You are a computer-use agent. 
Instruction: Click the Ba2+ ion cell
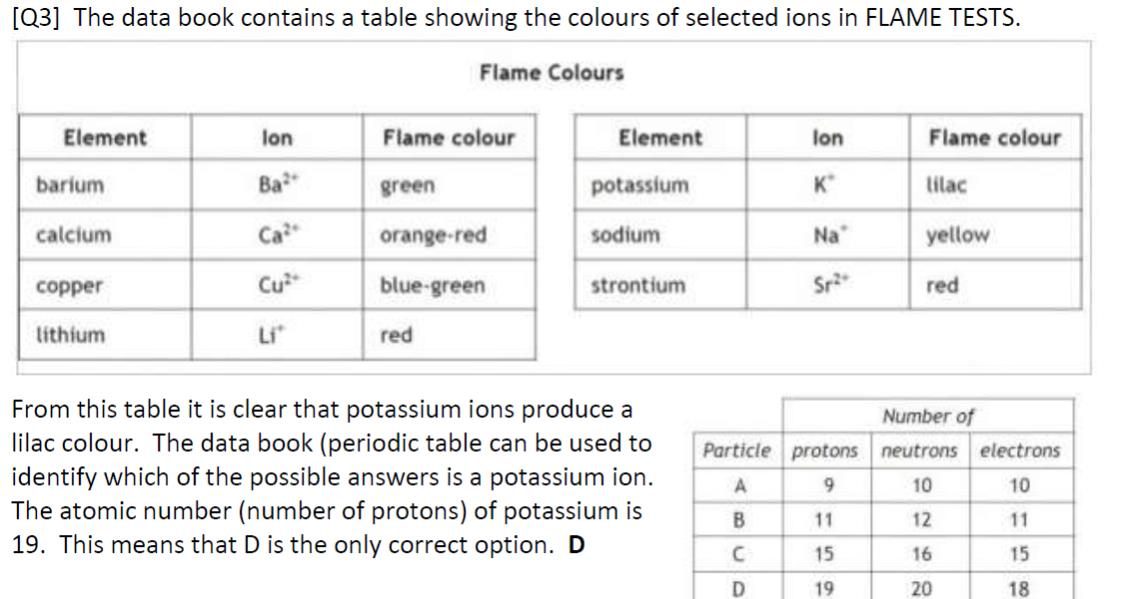point(277,185)
